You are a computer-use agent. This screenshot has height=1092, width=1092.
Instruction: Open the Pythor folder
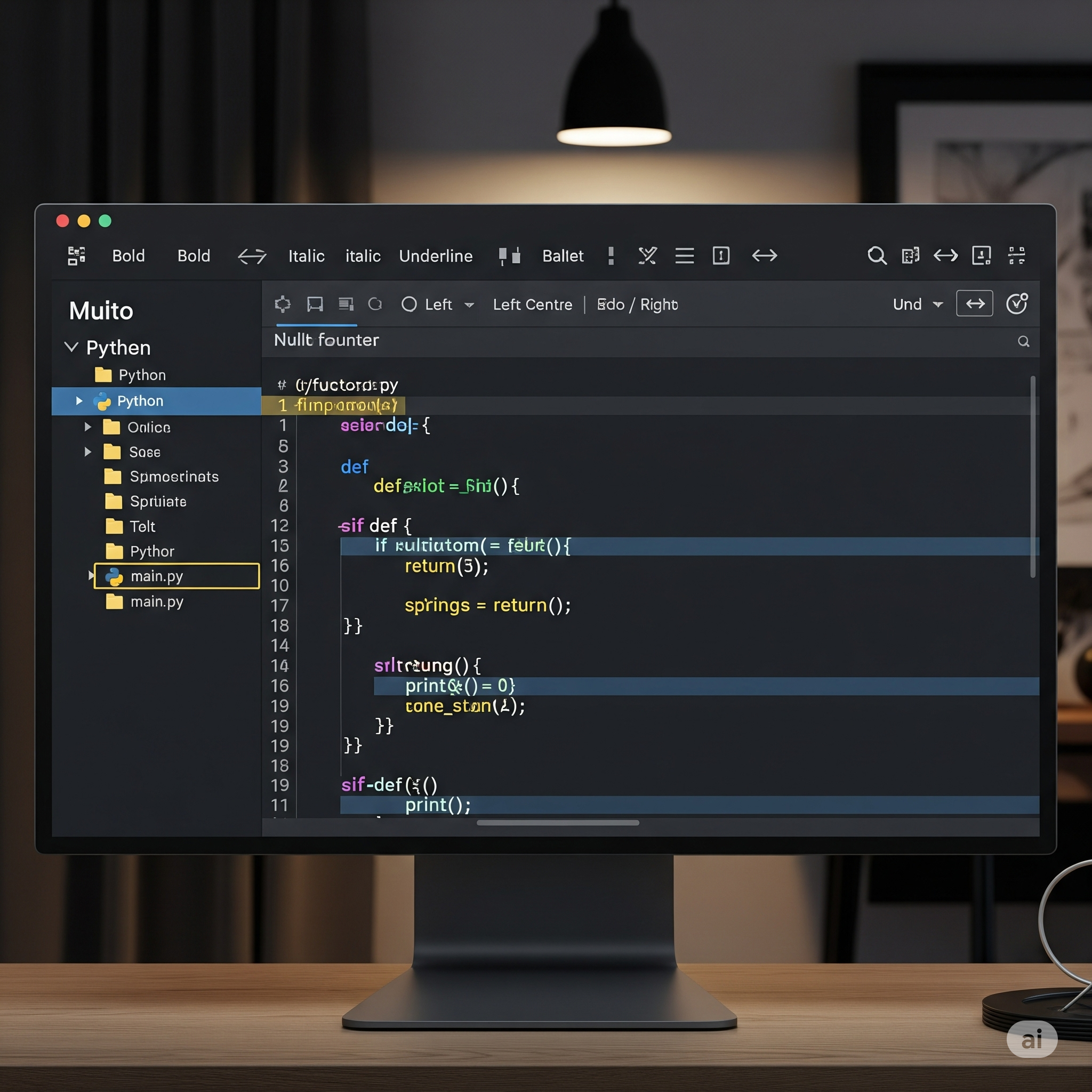(x=140, y=551)
